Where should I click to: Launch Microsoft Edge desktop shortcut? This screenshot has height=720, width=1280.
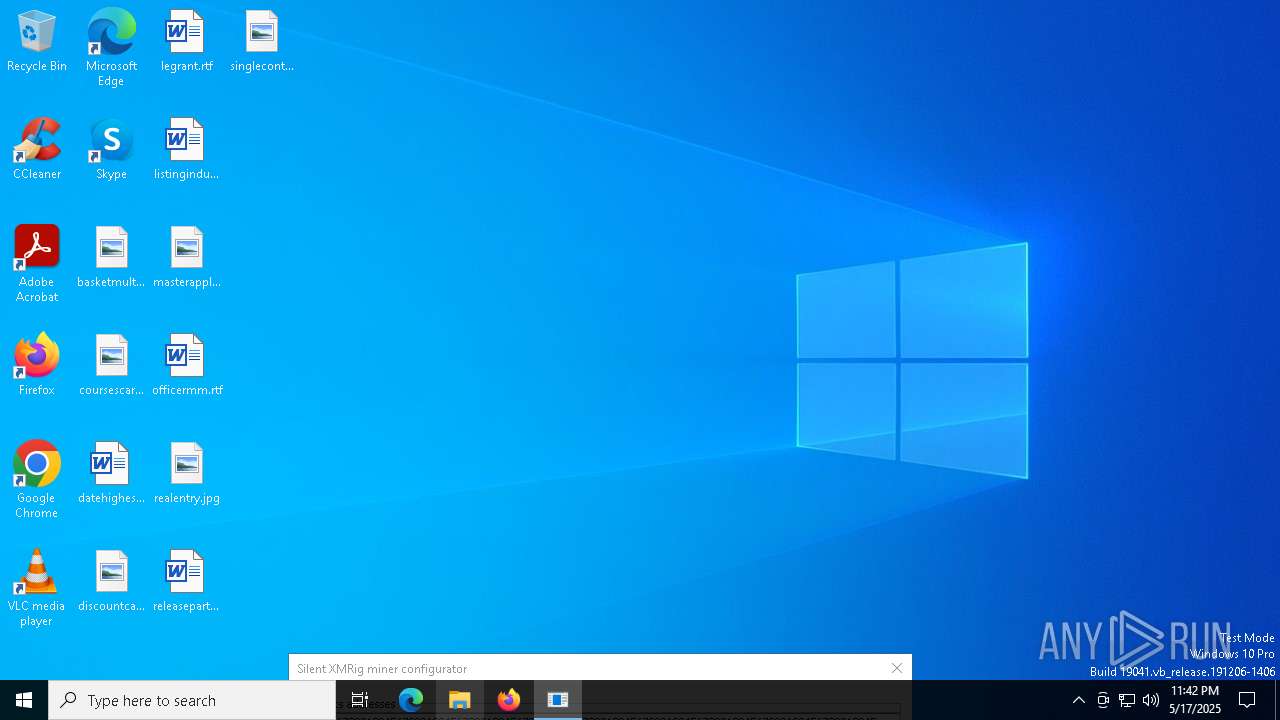(111, 48)
